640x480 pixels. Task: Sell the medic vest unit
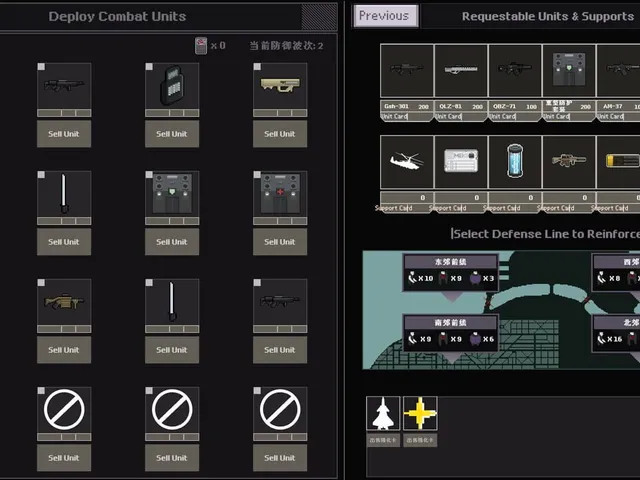pos(280,242)
